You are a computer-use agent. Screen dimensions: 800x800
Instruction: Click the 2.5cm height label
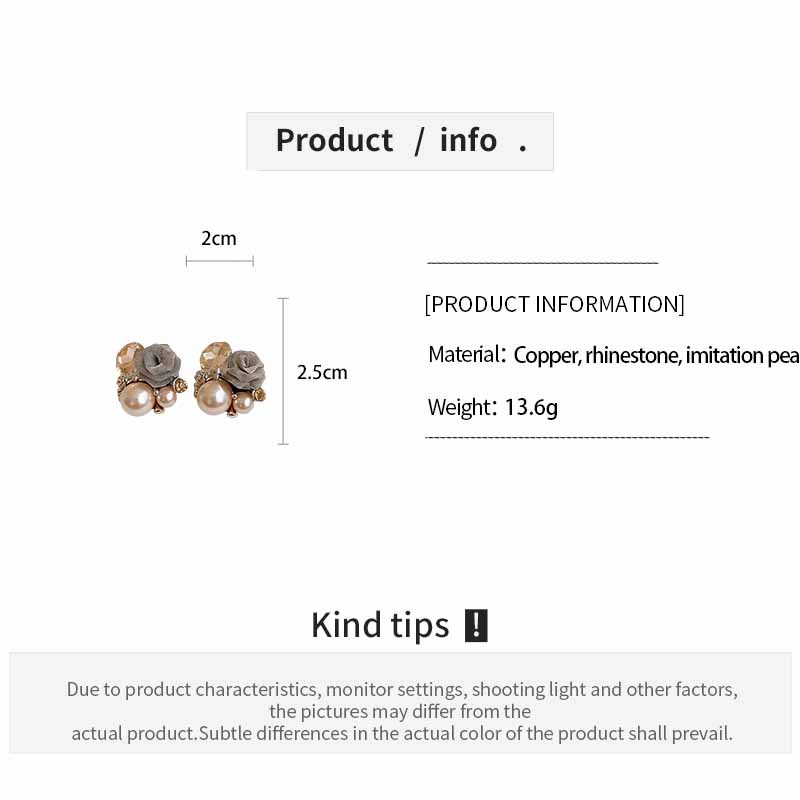pos(322,372)
